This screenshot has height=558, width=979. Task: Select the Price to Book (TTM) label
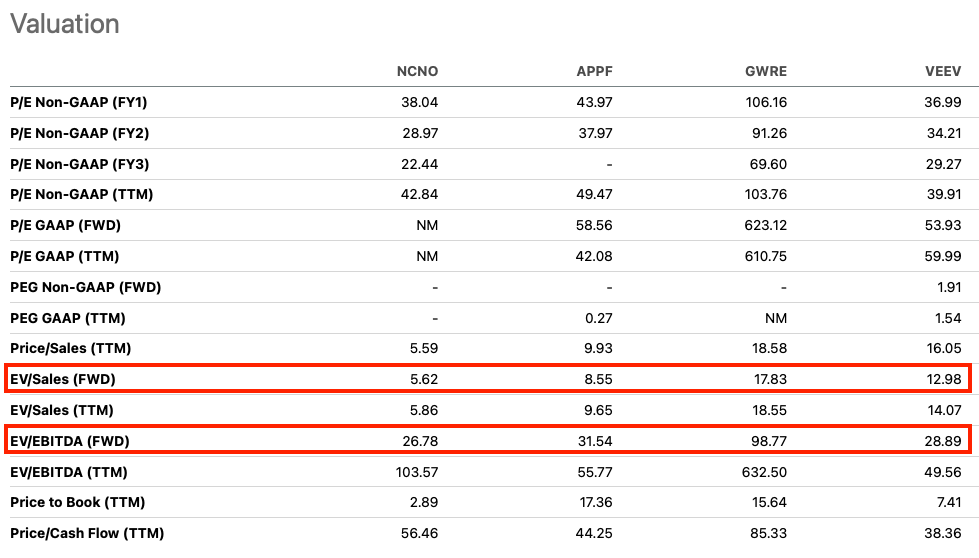click(77, 502)
